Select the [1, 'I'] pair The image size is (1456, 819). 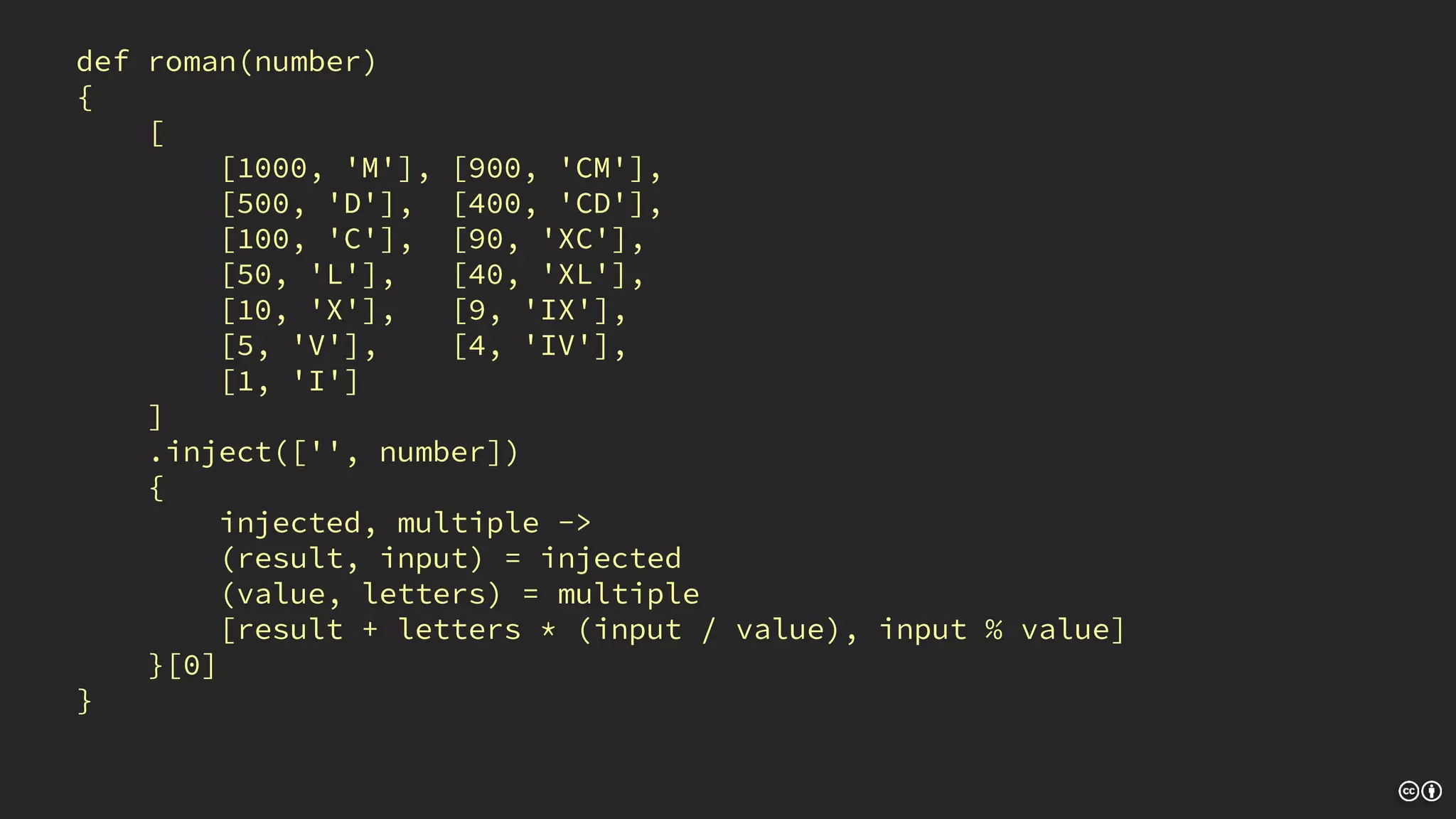tap(290, 382)
